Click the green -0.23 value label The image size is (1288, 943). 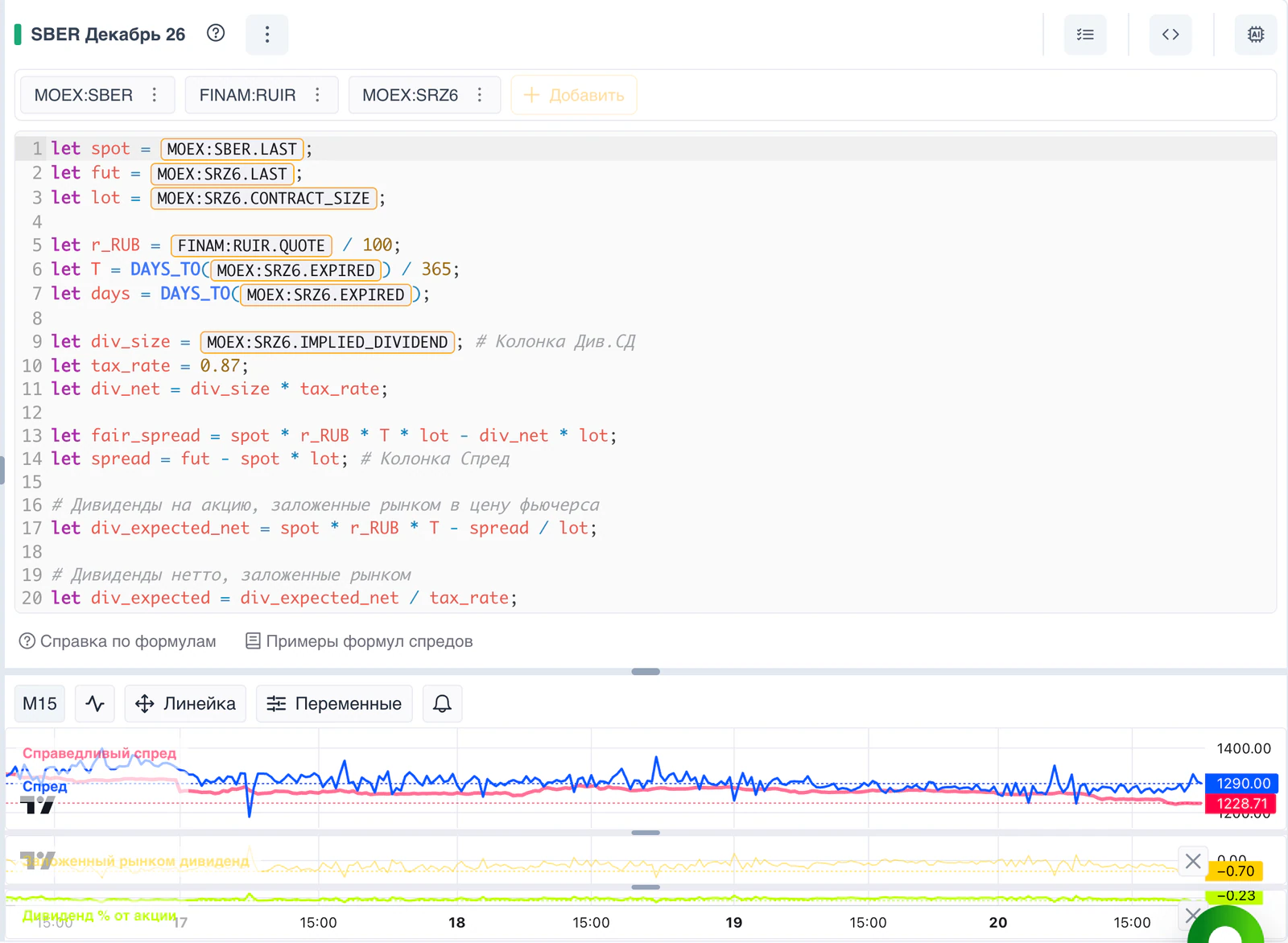point(1235,896)
